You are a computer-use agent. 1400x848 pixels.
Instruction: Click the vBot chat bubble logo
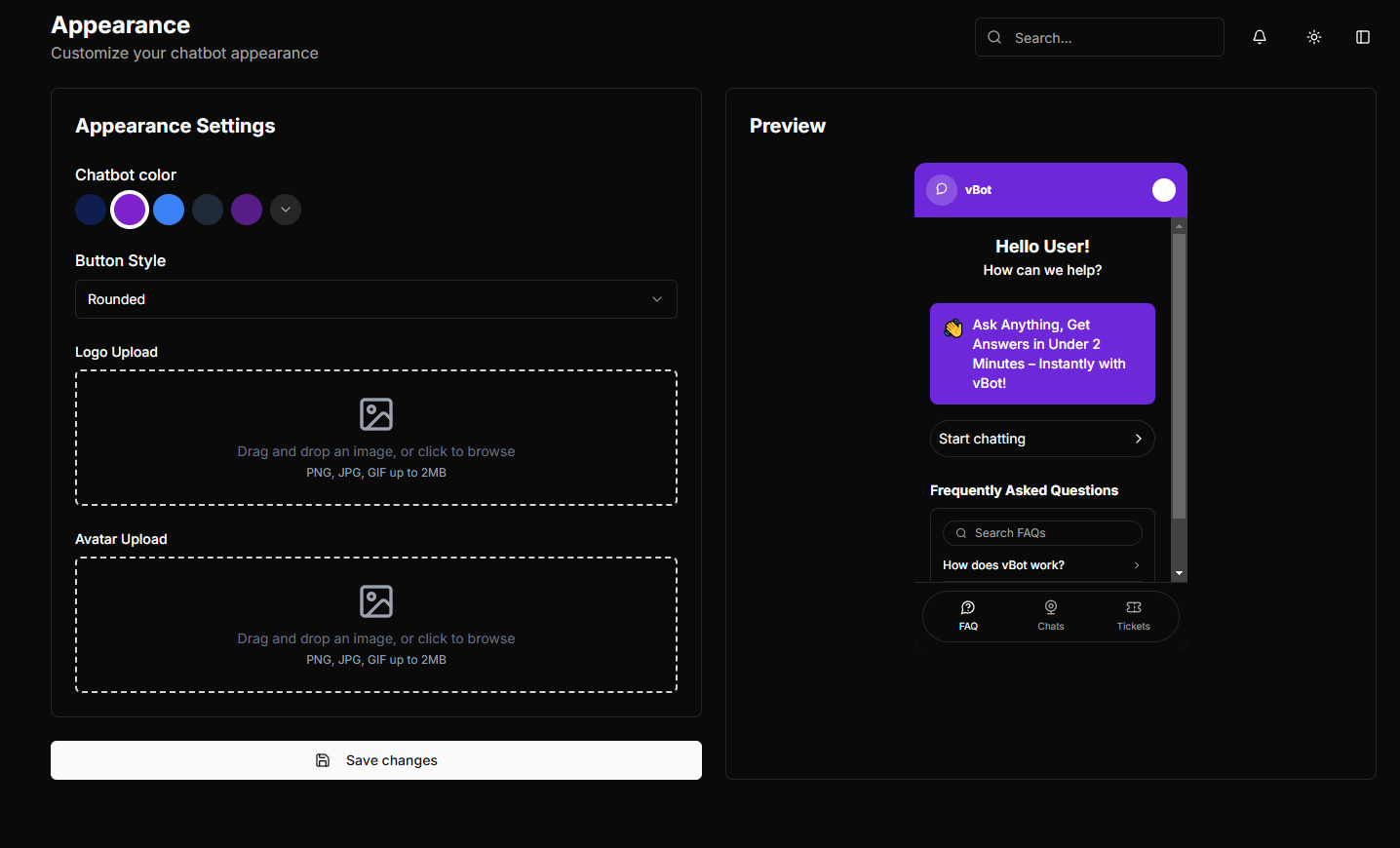point(942,189)
